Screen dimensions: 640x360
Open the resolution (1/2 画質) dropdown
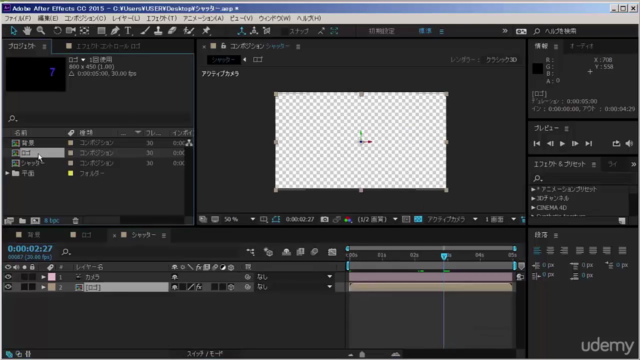tap(377, 220)
